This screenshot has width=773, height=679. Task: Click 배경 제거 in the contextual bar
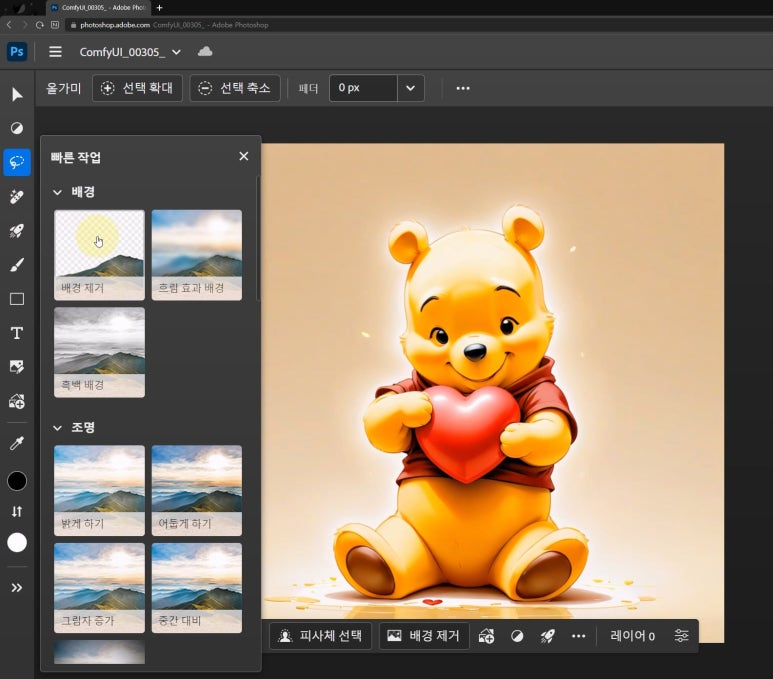(x=424, y=636)
